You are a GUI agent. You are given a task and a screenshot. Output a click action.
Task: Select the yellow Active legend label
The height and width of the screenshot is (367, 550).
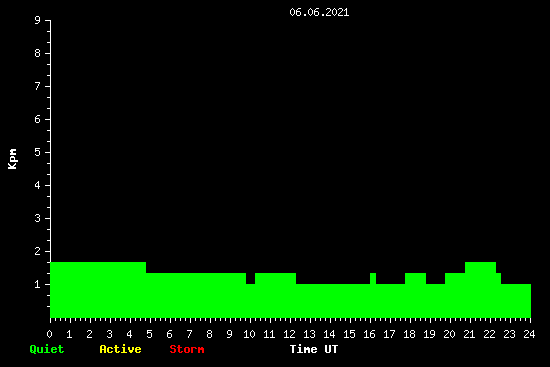tap(120, 349)
